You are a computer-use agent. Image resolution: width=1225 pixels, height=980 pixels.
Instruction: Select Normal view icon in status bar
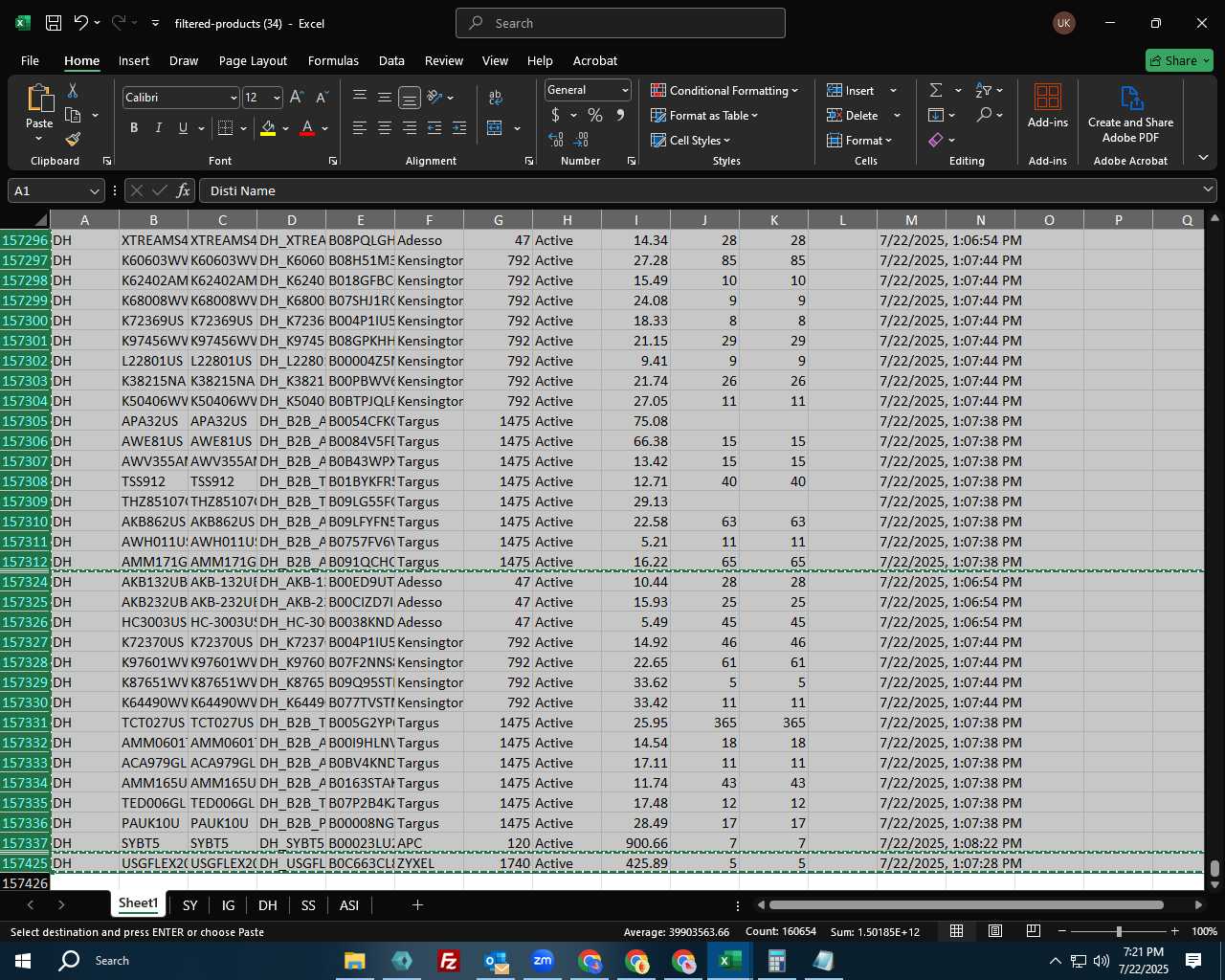point(956,931)
